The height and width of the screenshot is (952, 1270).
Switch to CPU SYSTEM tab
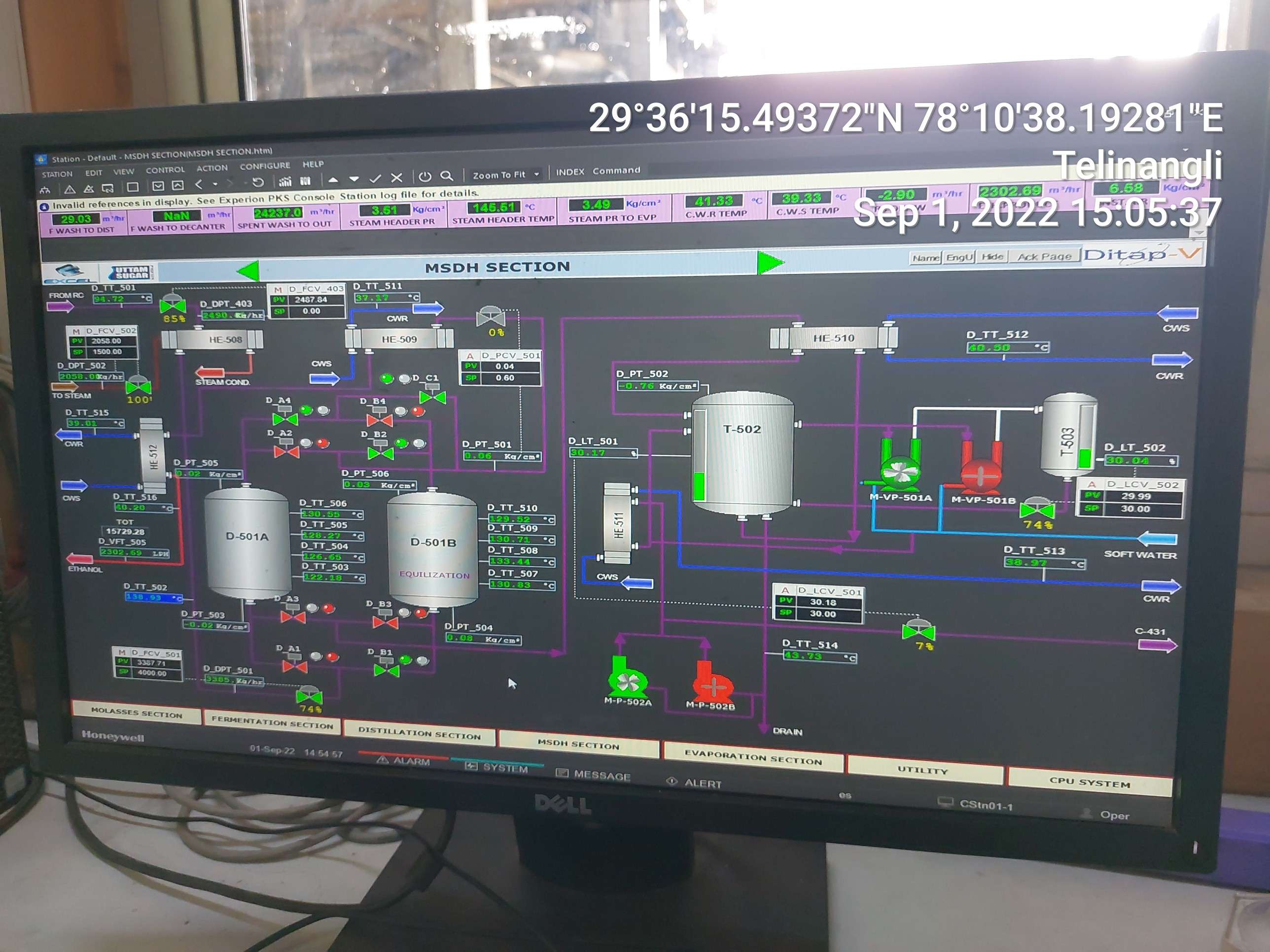coord(1090,782)
